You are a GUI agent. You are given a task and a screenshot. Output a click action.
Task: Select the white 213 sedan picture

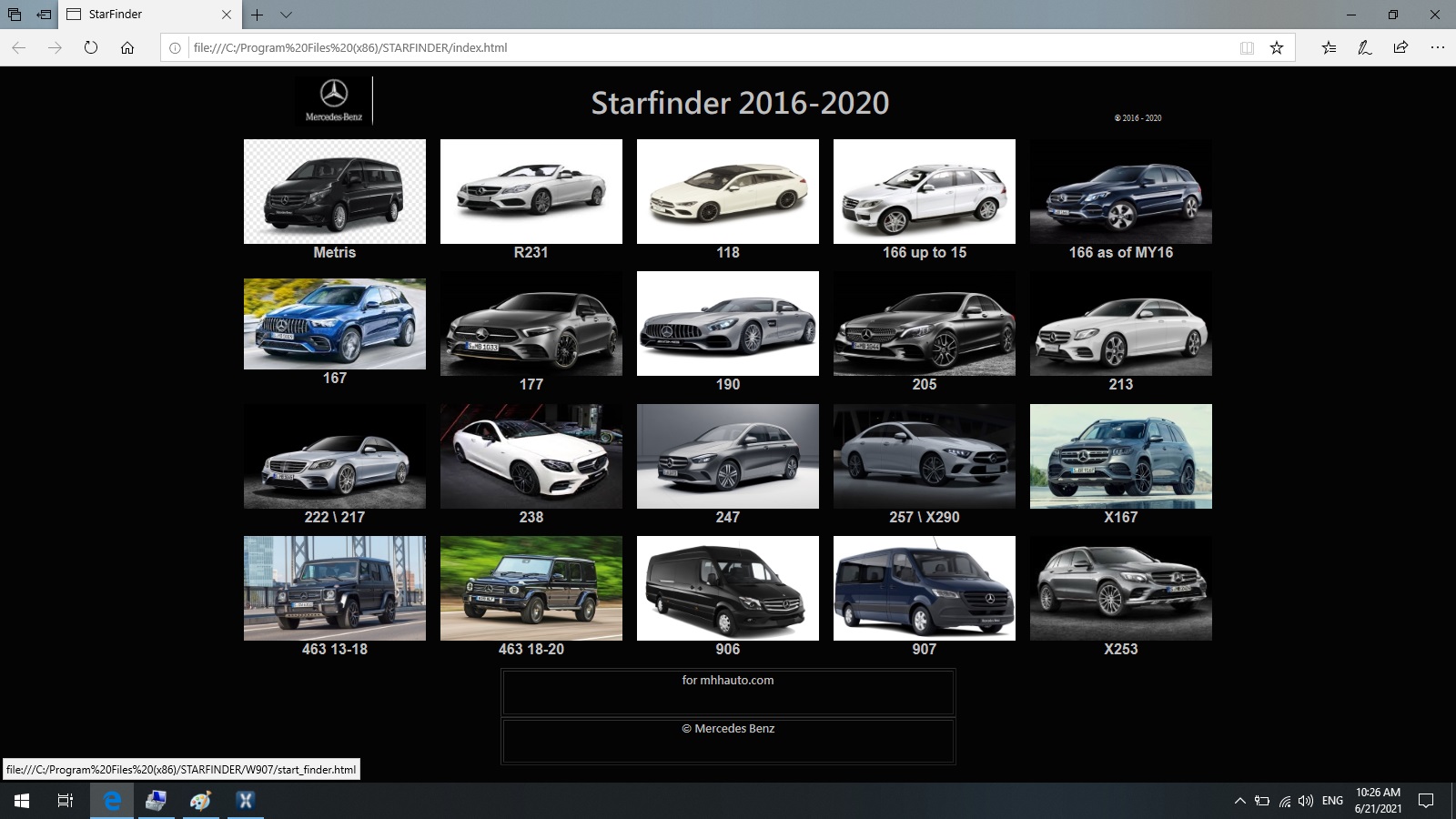click(x=1121, y=323)
